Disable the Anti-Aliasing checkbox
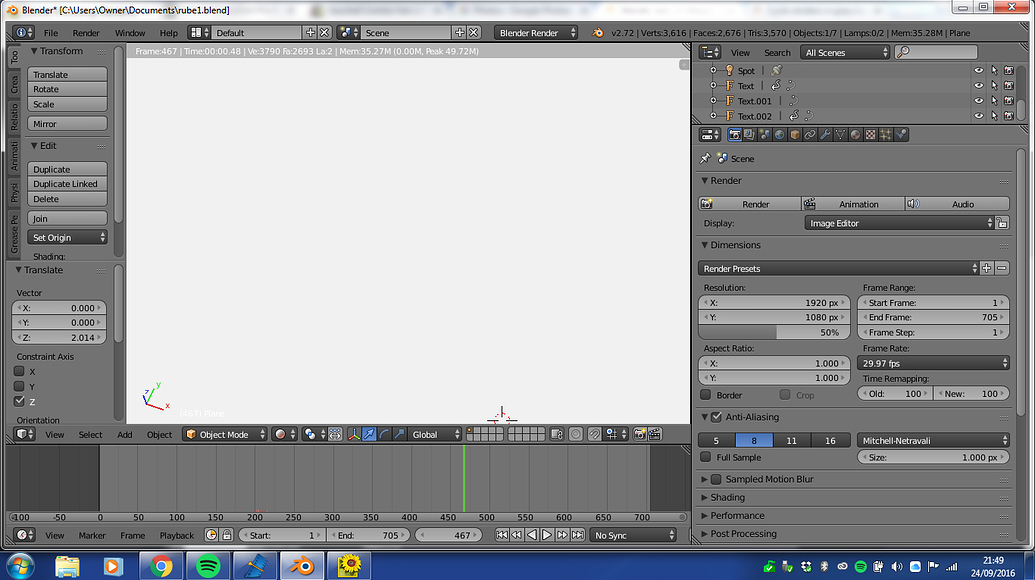 point(717,417)
